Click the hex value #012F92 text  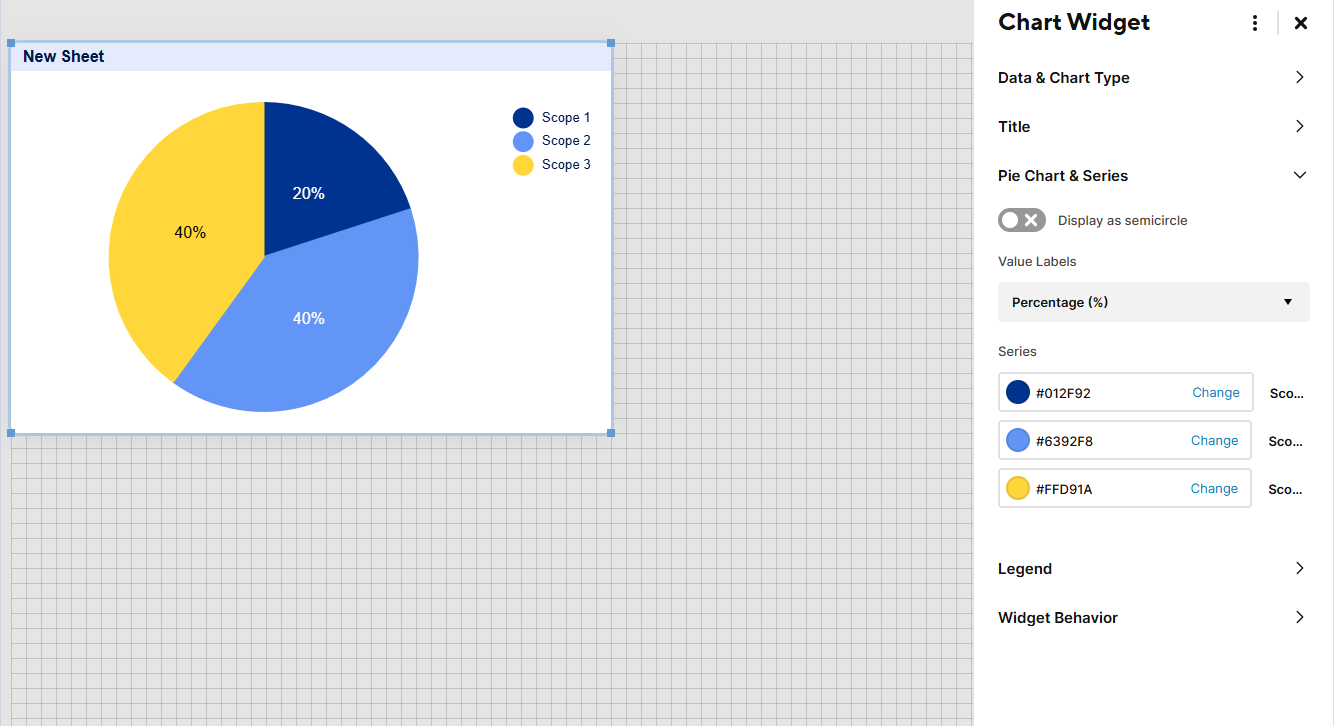tap(1063, 393)
